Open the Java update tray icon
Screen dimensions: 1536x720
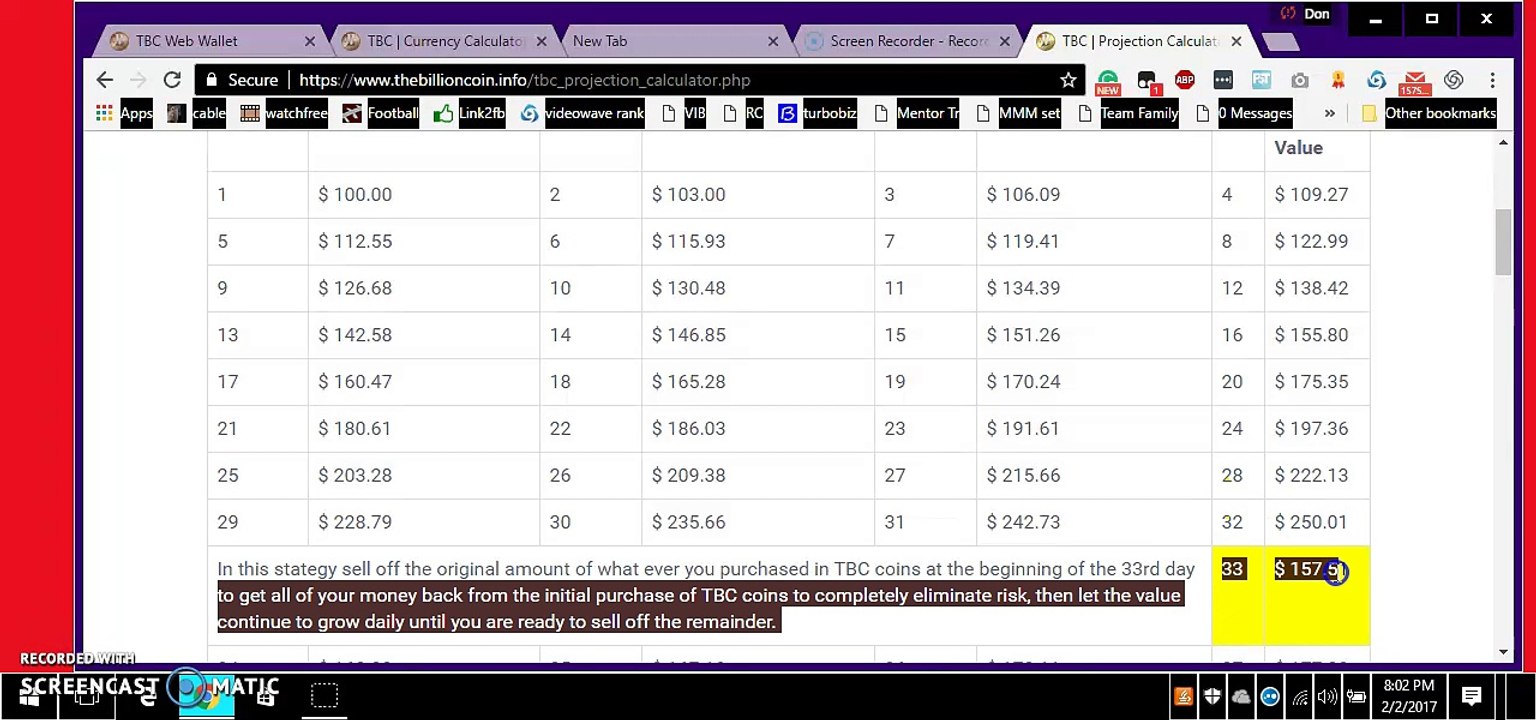click(x=1183, y=696)
